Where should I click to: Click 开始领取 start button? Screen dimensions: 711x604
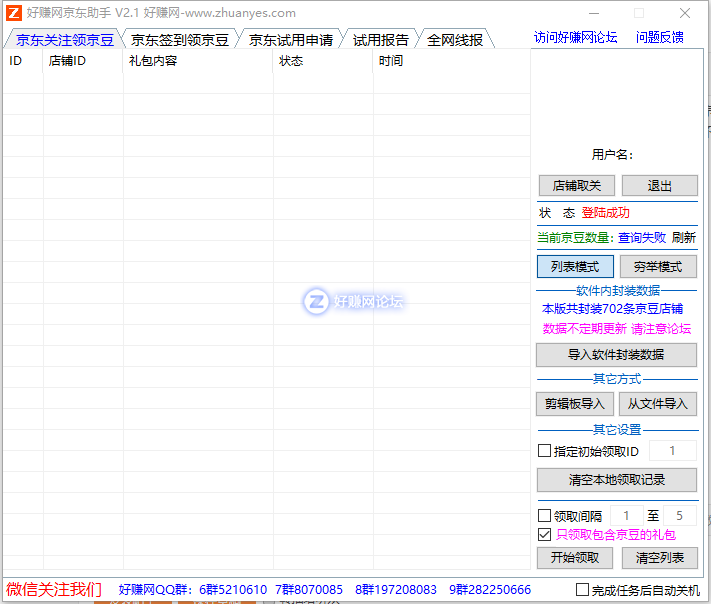click(x=575, y=558)
